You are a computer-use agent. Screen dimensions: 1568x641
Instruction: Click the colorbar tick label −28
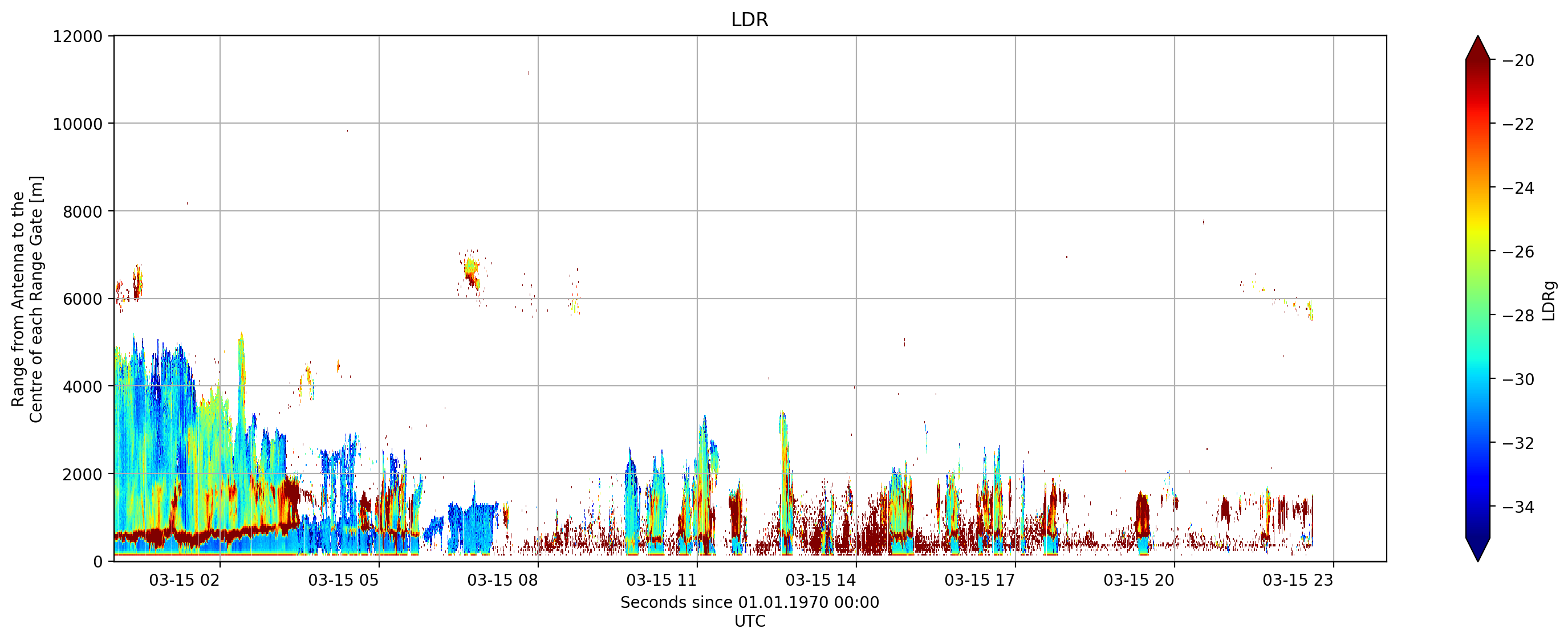[x=1518, y=316]
